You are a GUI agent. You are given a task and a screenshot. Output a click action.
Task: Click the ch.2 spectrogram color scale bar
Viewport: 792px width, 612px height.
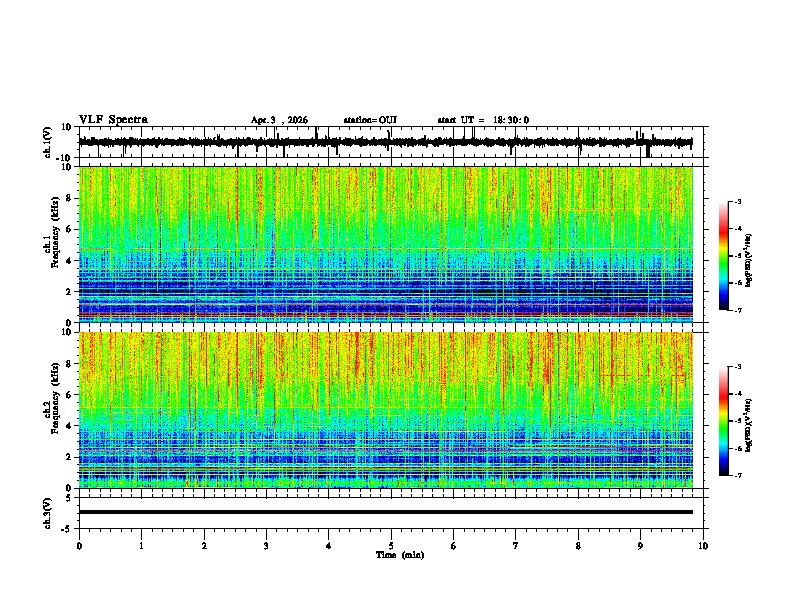[724, 421]
